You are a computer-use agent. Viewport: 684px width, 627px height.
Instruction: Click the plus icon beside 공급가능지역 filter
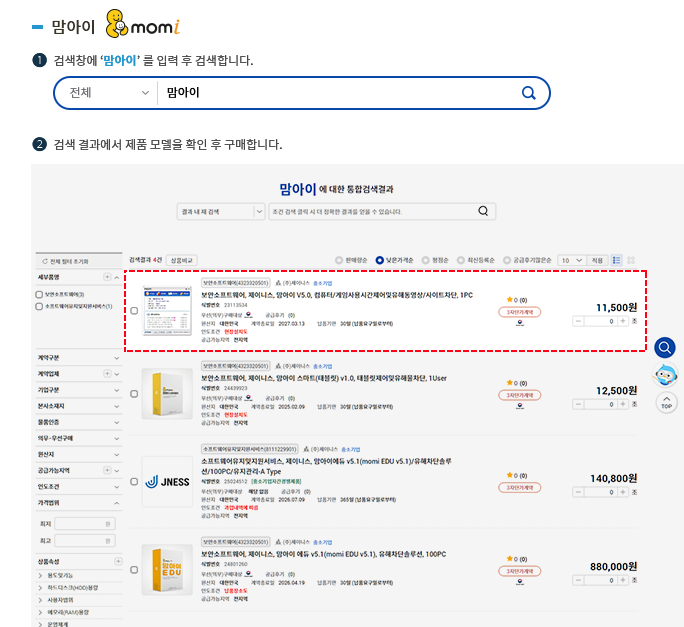pyautogui.click(x=107, y=470)
